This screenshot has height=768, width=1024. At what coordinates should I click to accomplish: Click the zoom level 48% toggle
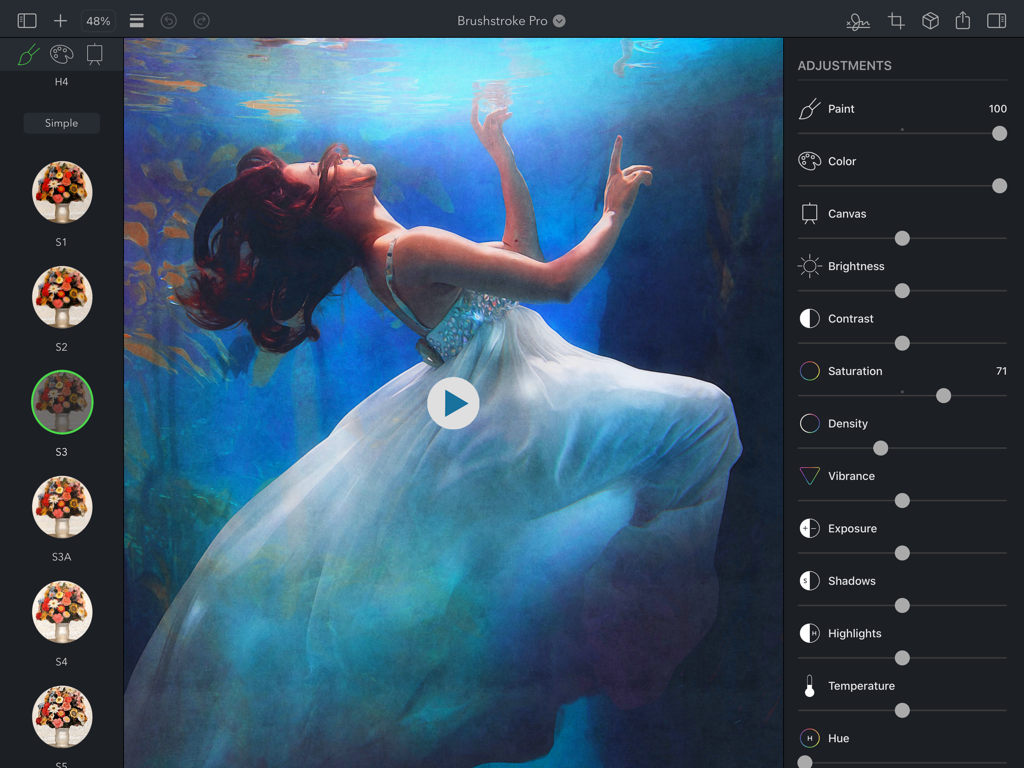point(96,20)
